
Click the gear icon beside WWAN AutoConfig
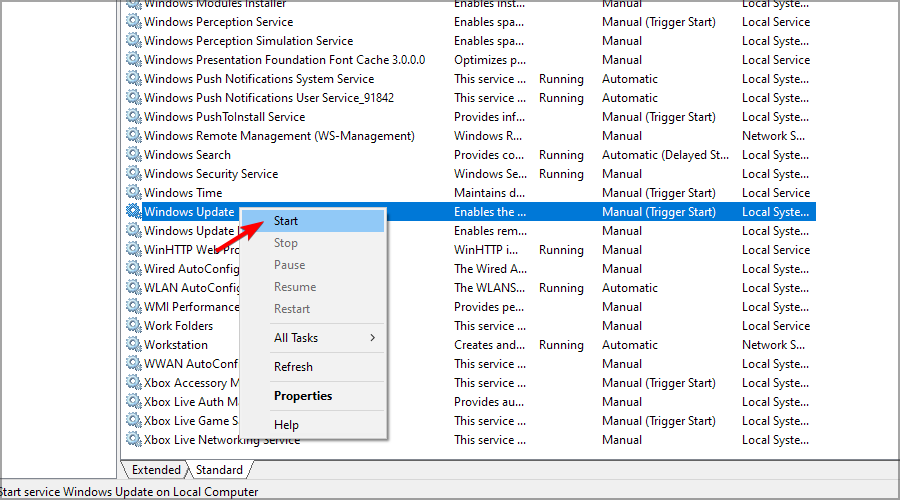[x=134, y=363]
